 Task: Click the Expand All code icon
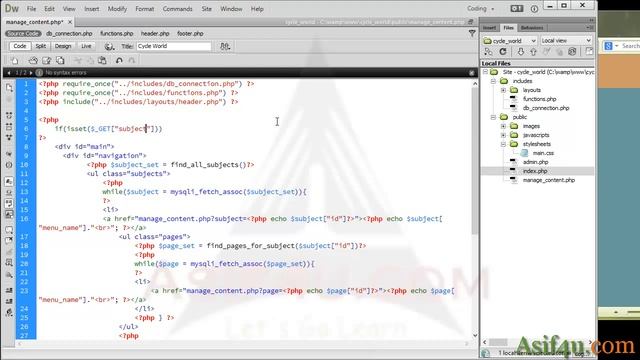9,138
